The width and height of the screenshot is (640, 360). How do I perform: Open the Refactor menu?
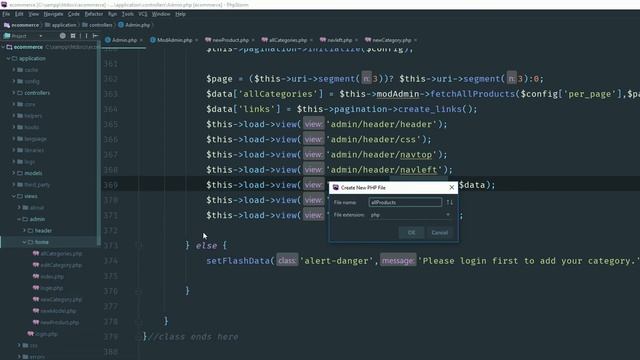(x=94, y=14)
